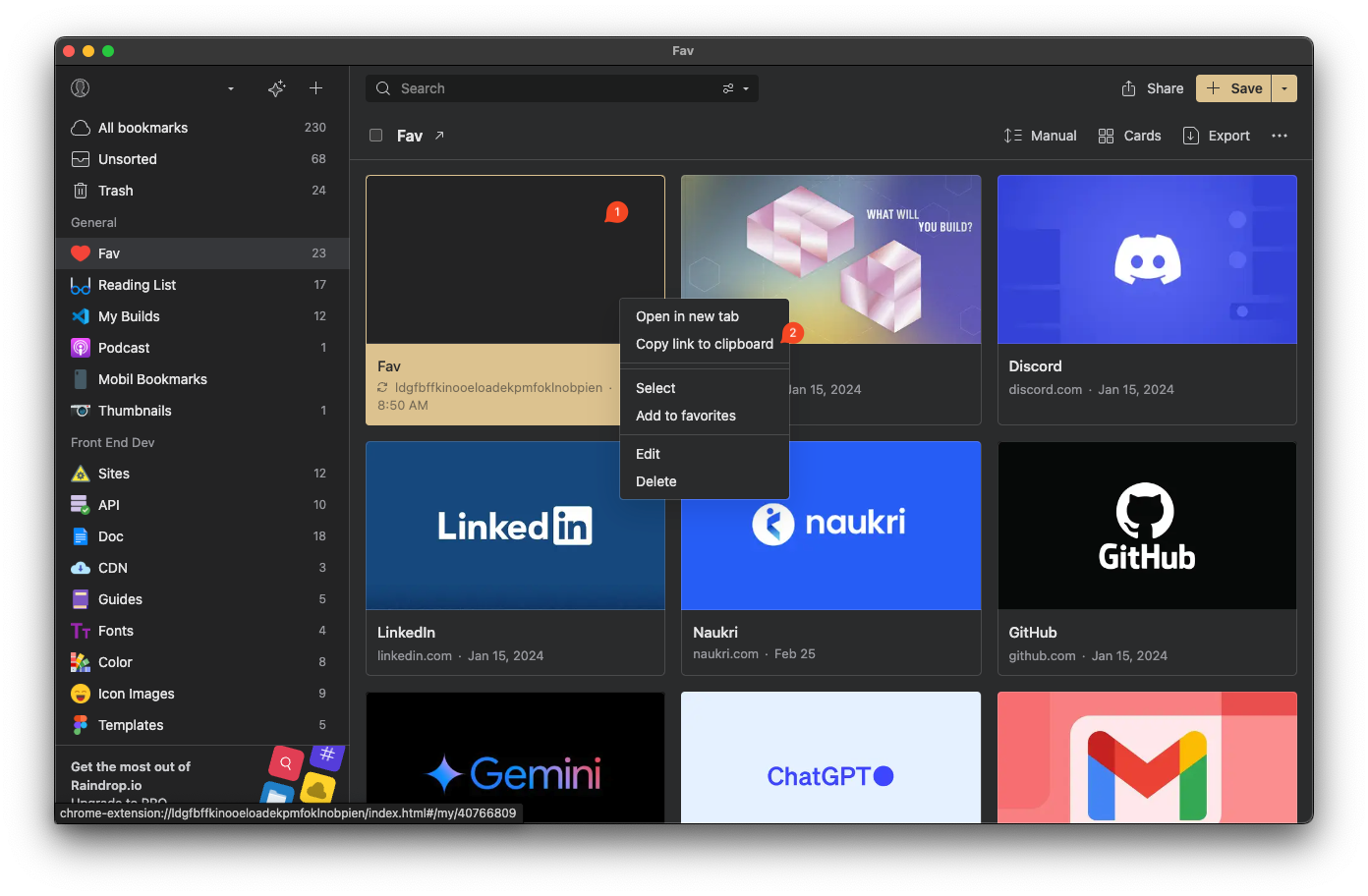Click the Save button
The height and width of the screenshot is (896, 1368).
pos(1233,88)
